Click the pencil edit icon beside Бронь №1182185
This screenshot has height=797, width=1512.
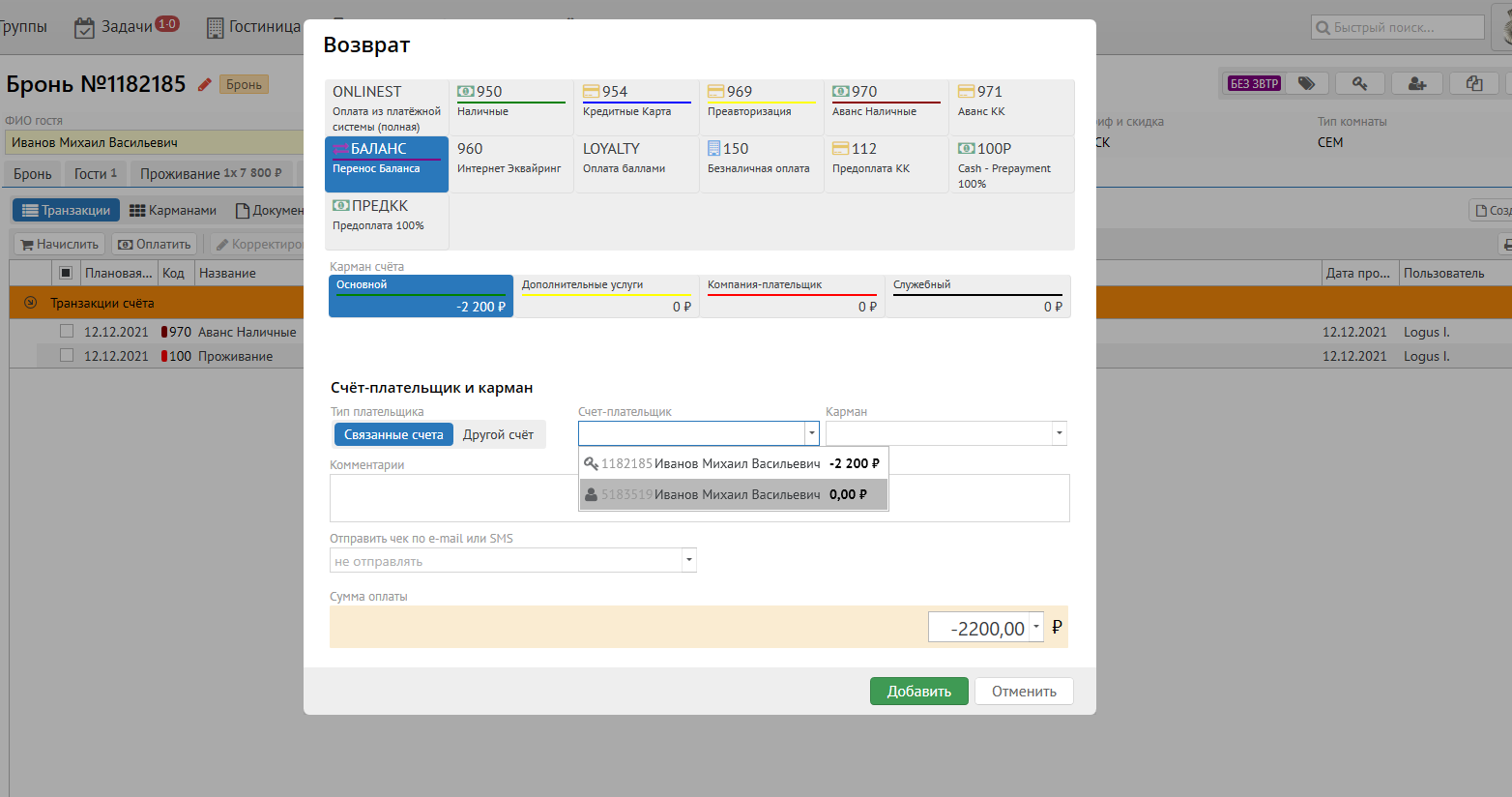tap(204, 85)
